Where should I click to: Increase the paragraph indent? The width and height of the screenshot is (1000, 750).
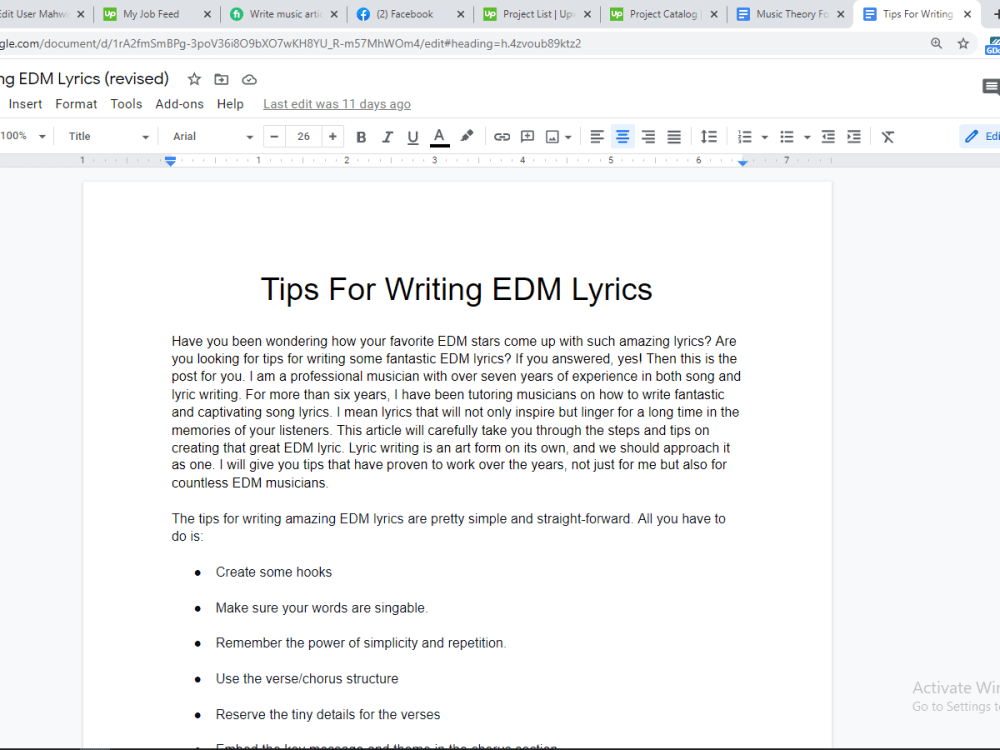click(x=854, y=136)
